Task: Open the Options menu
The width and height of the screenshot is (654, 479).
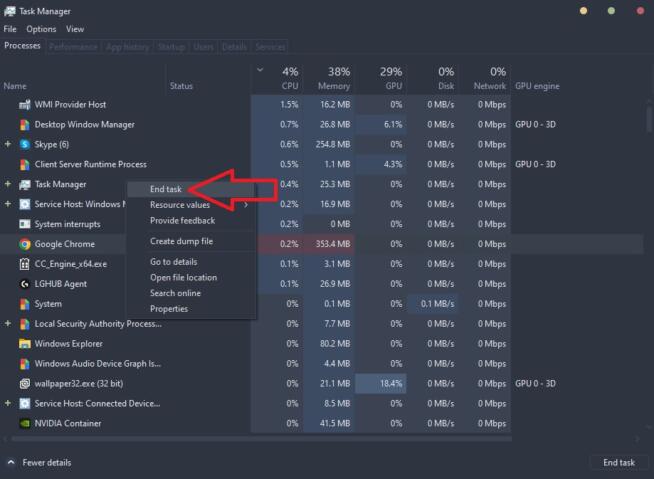Action: pyautogui.click(x=41, y=29)
